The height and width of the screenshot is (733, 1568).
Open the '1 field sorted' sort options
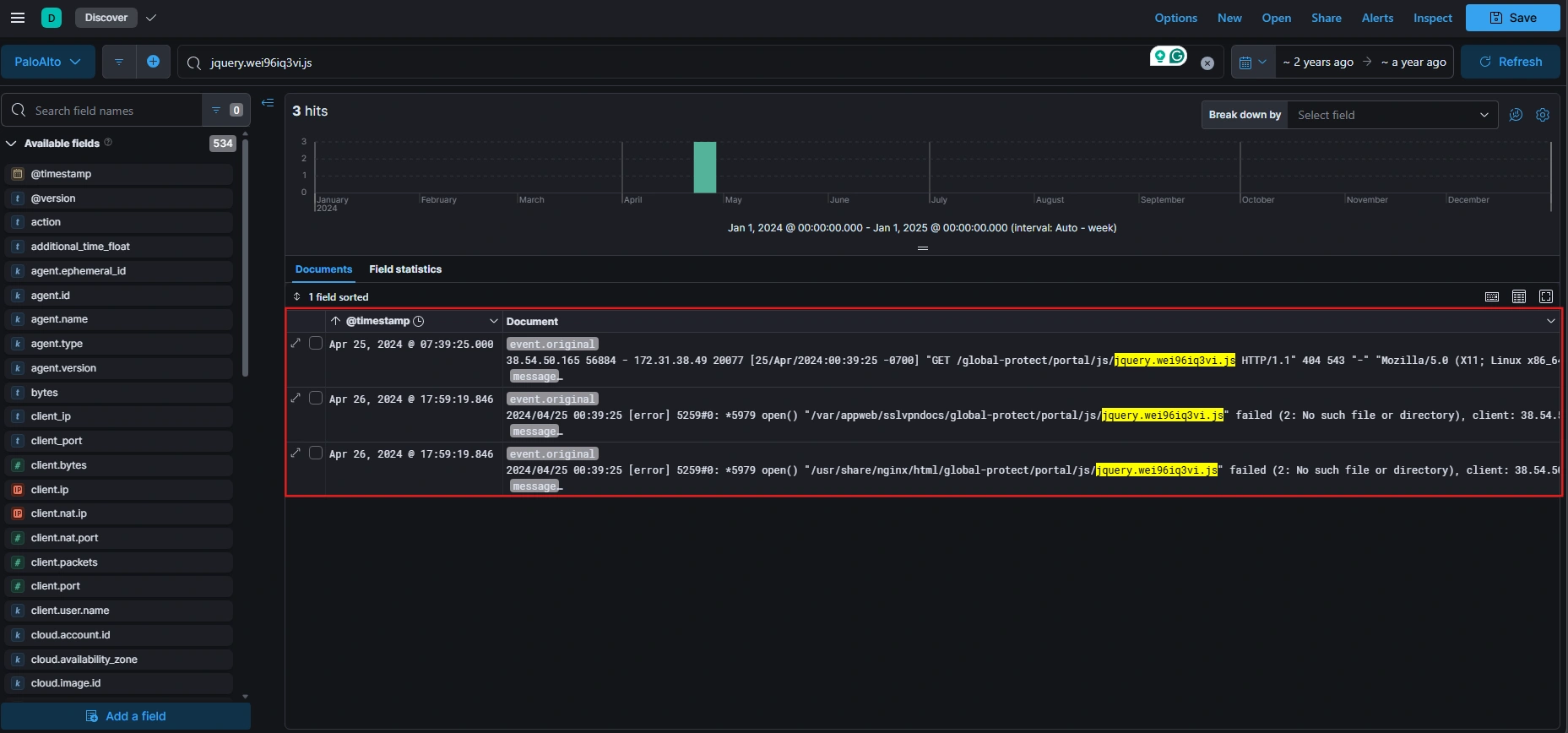pos(331,297)
